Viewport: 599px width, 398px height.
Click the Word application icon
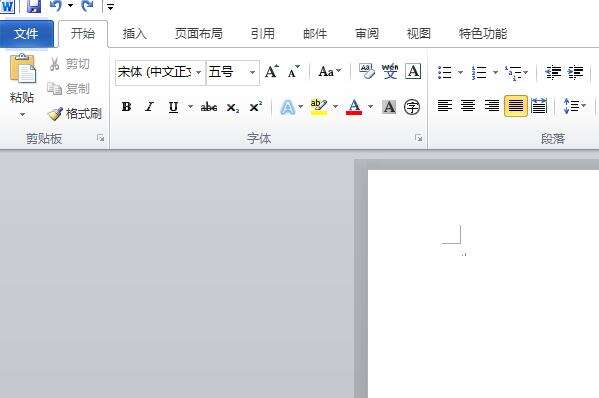(x=7, y=6)
